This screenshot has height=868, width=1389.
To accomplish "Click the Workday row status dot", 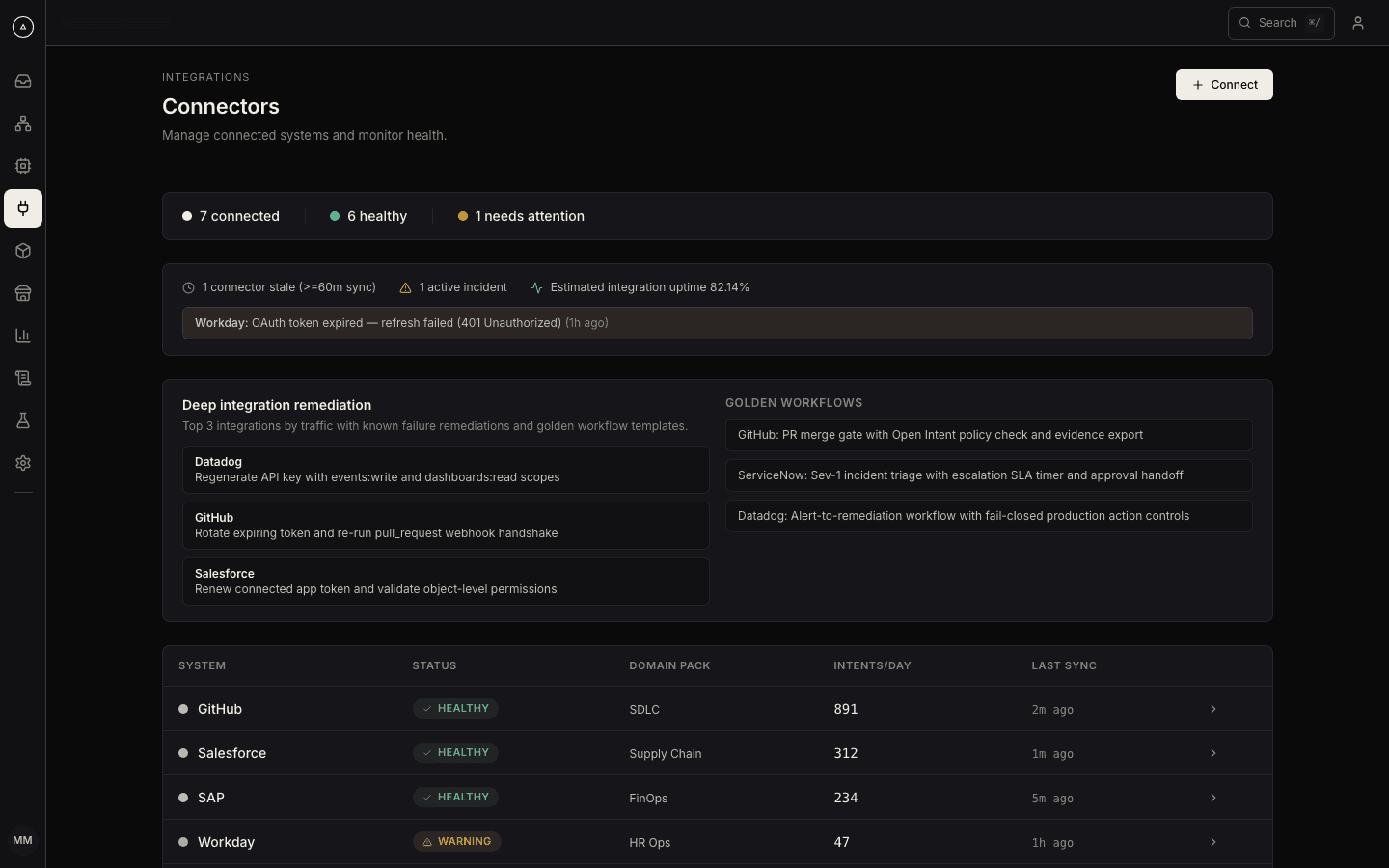I will point(183,842).
